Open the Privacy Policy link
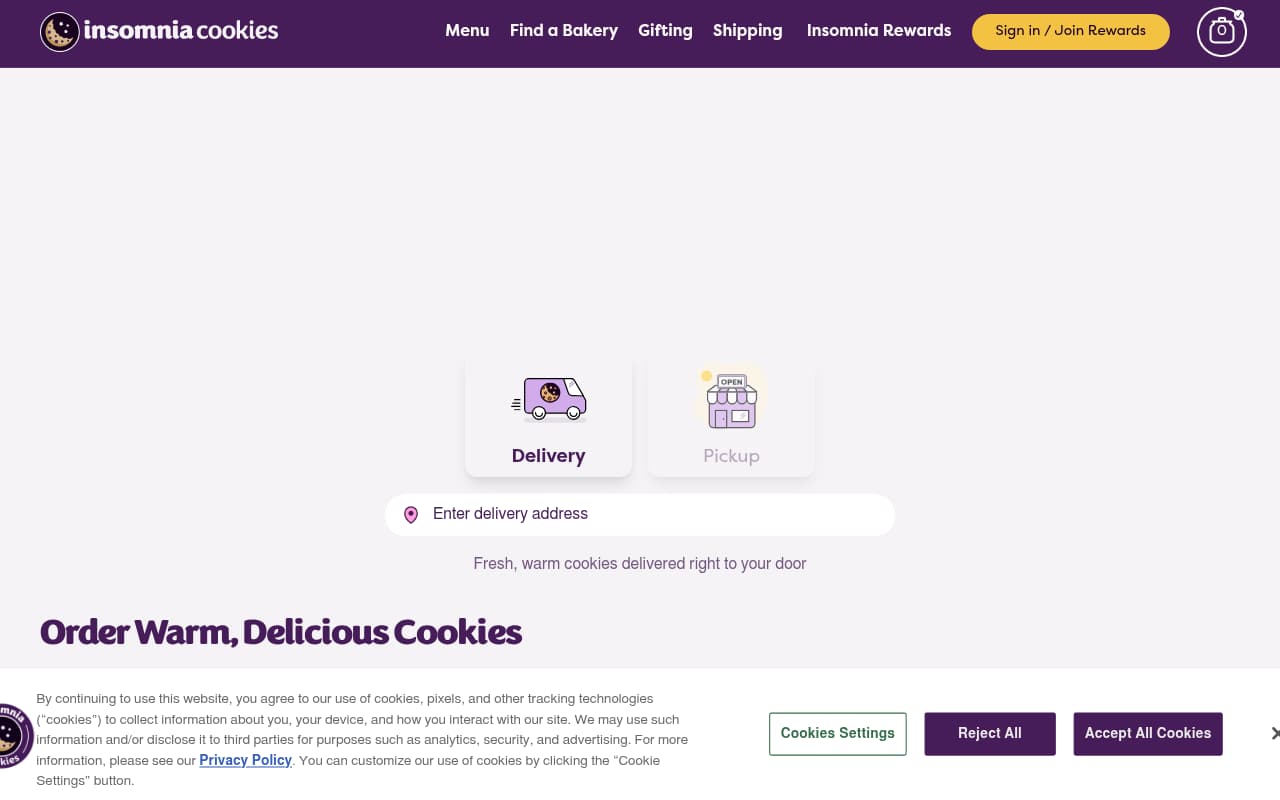The image size is (1280, 800). 245,760
